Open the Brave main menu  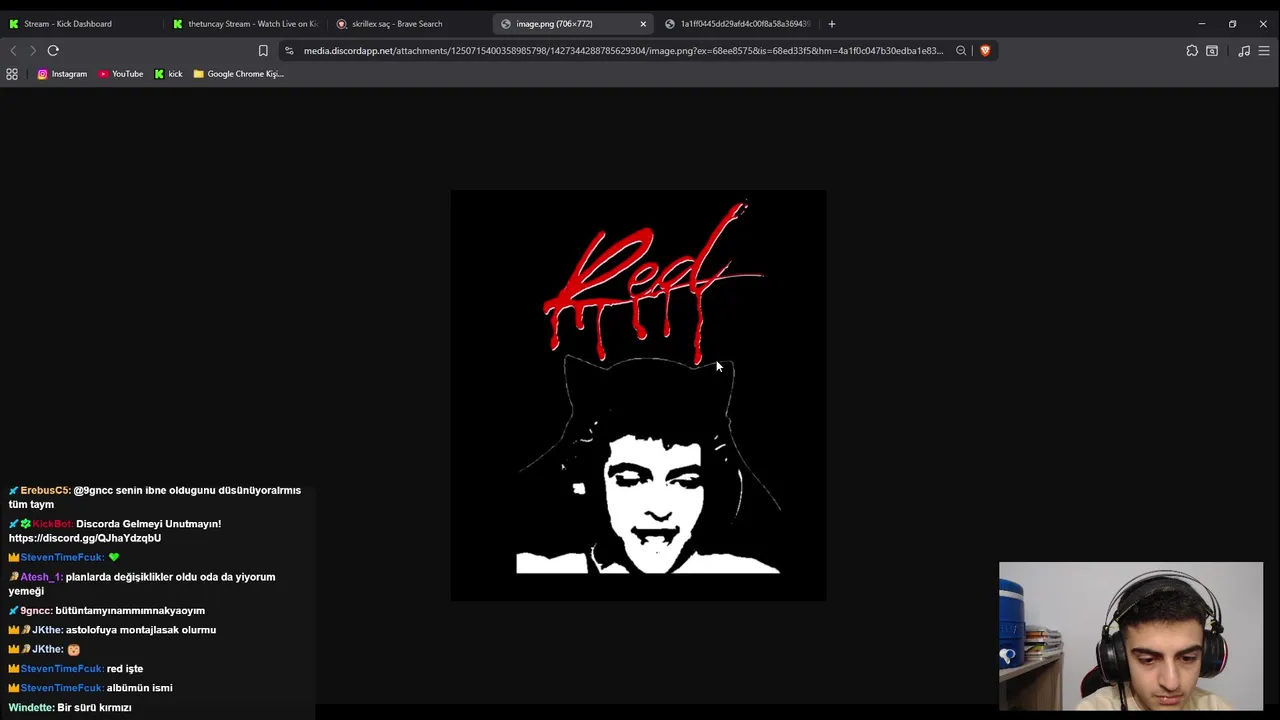[1264, 51]
